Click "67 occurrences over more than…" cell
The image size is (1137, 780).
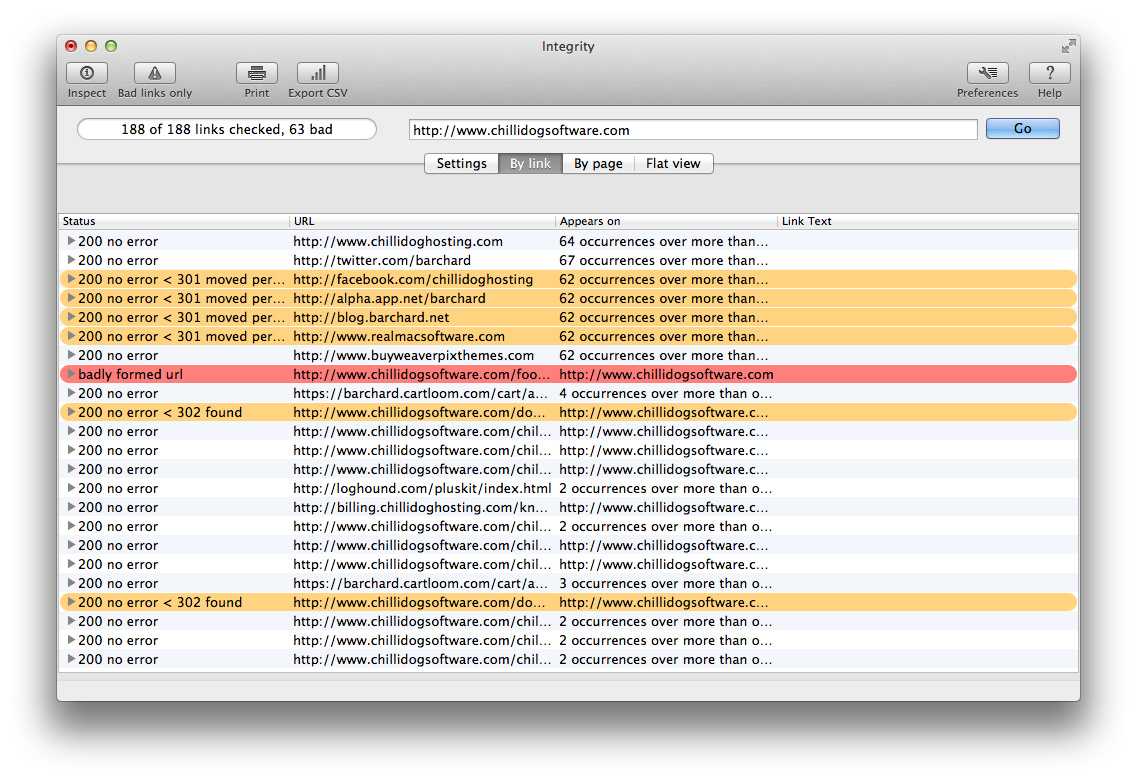663,260
